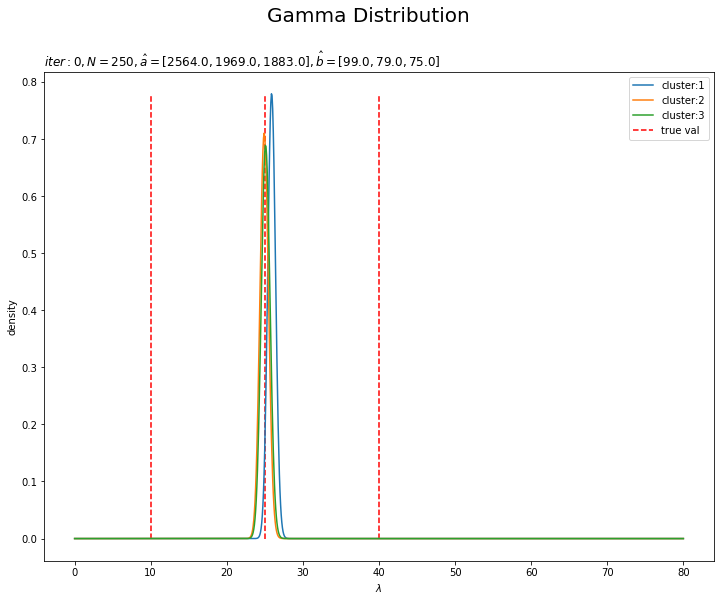Screen dimensions: 721x601
Task: Click the λ x-axis label
Action: pos(378,589)
